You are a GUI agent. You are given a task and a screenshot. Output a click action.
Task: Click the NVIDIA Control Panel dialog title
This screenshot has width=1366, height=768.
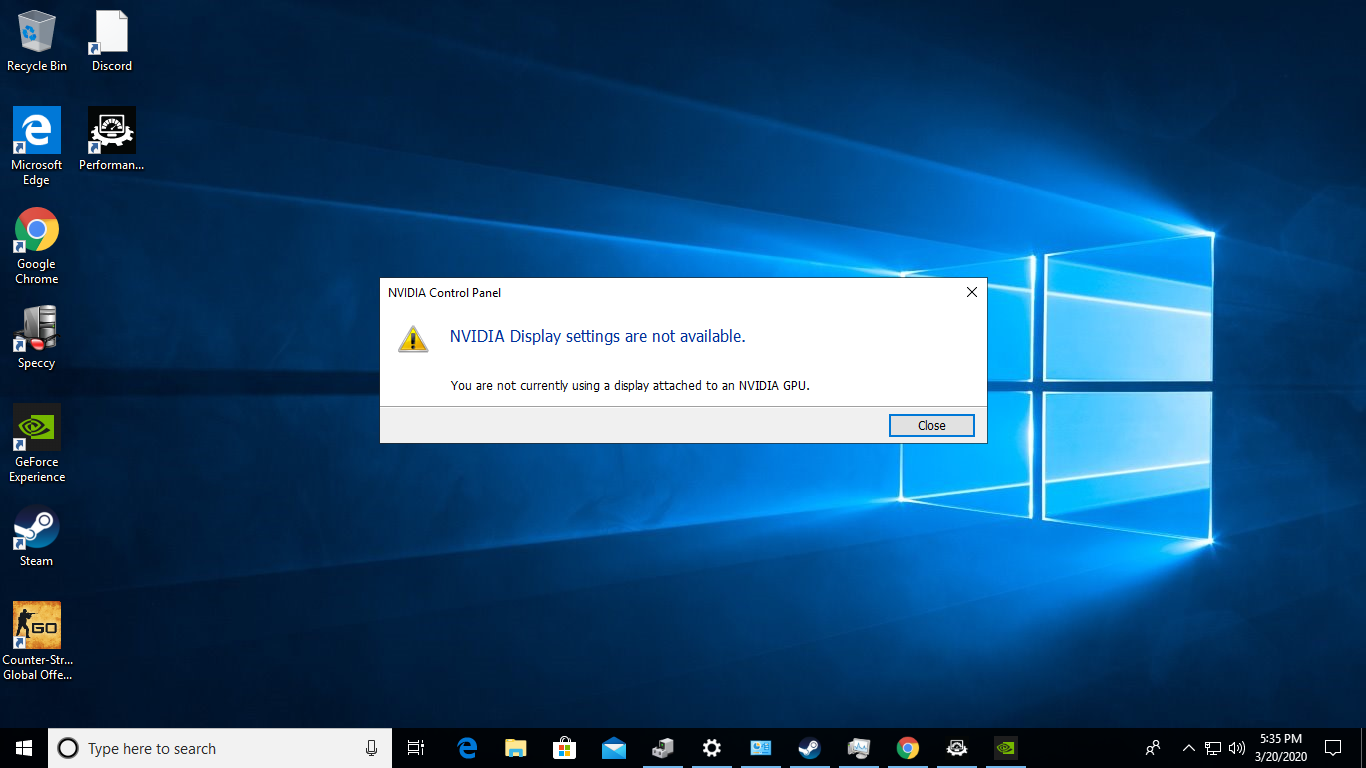445,293
